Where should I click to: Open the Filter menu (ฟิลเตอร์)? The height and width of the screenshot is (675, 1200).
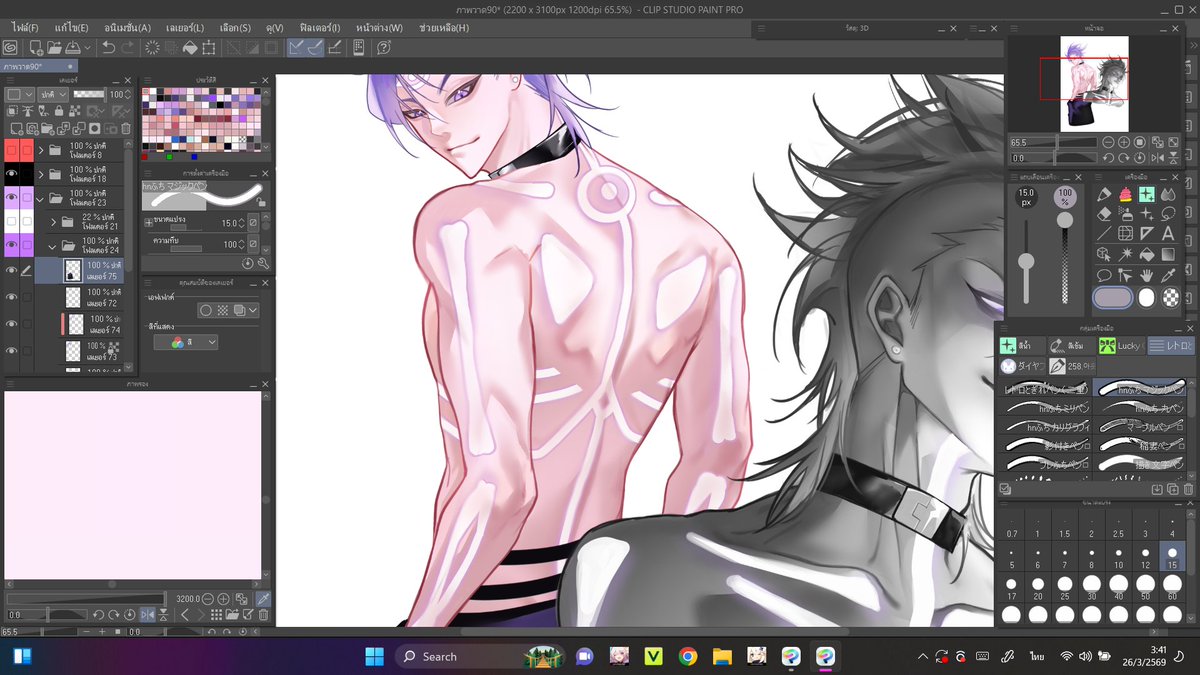pyautogui.click(x=318, y=28)
